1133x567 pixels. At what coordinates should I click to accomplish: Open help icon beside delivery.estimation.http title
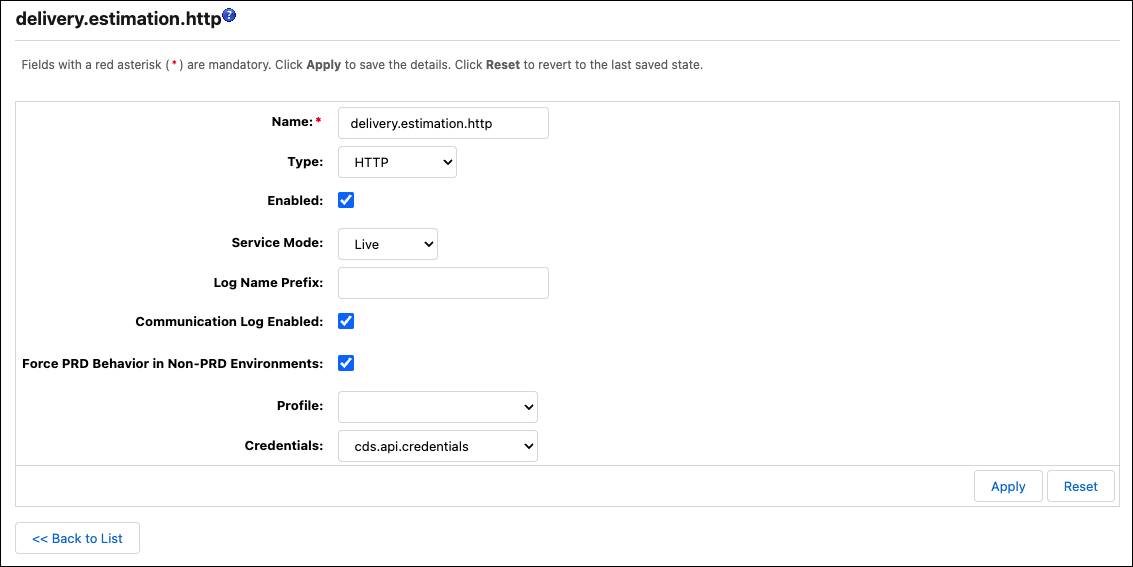229,14
